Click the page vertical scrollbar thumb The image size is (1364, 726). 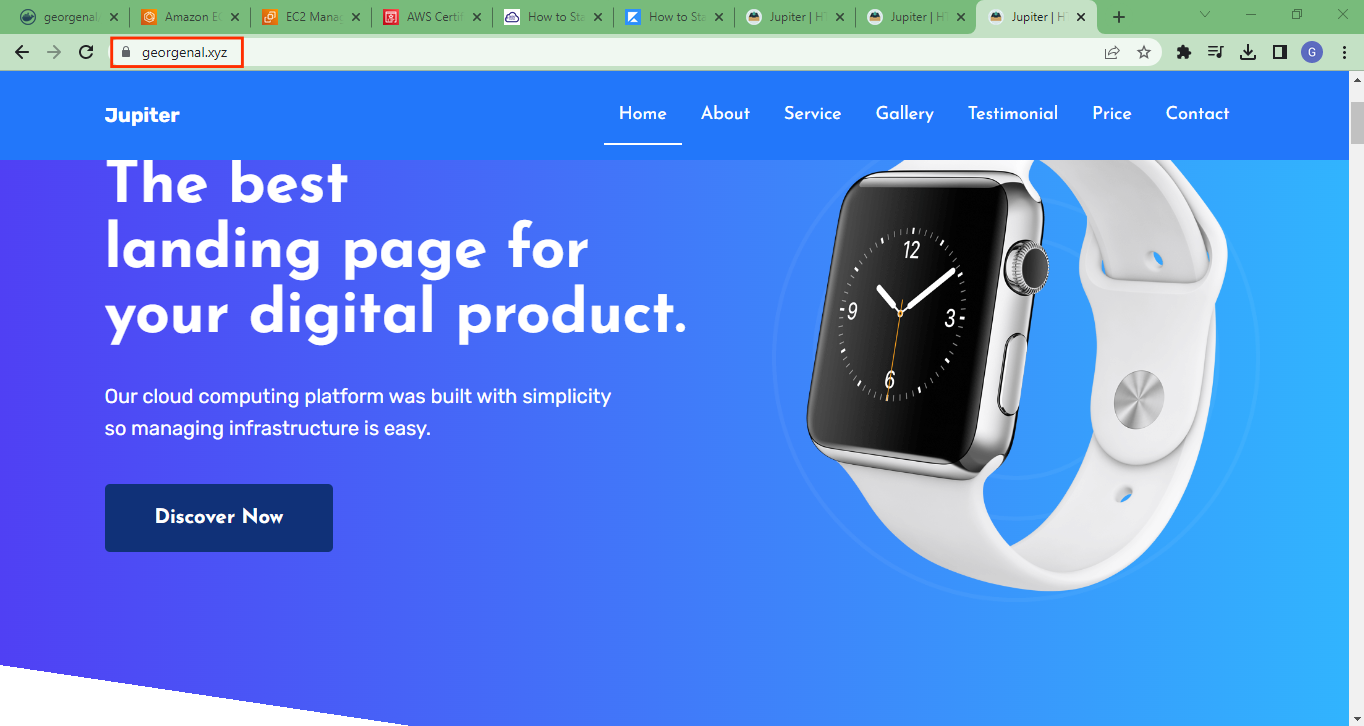(x=1356, y=122)
